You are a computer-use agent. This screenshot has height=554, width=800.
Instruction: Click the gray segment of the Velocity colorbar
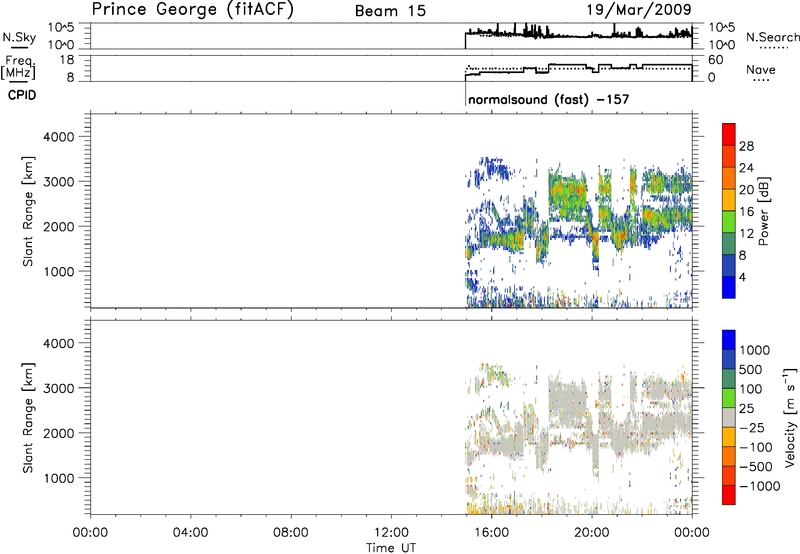coord(729,418)
